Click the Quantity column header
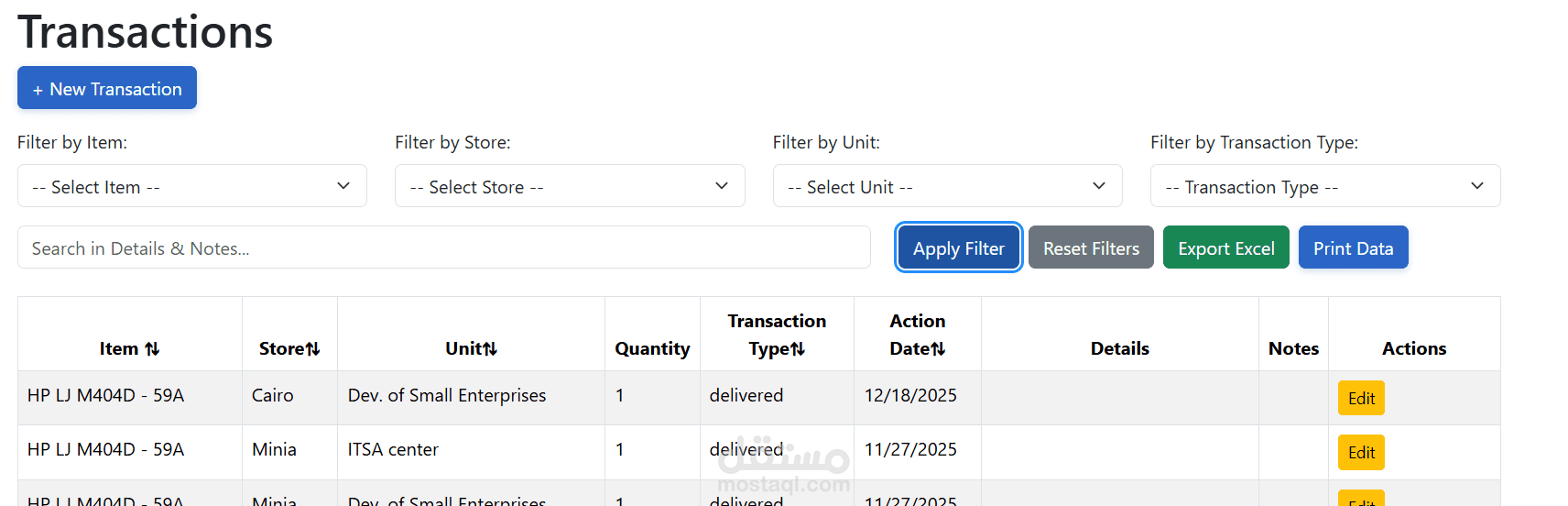This screenshot has width=1568, height=506. pos(652,348)
